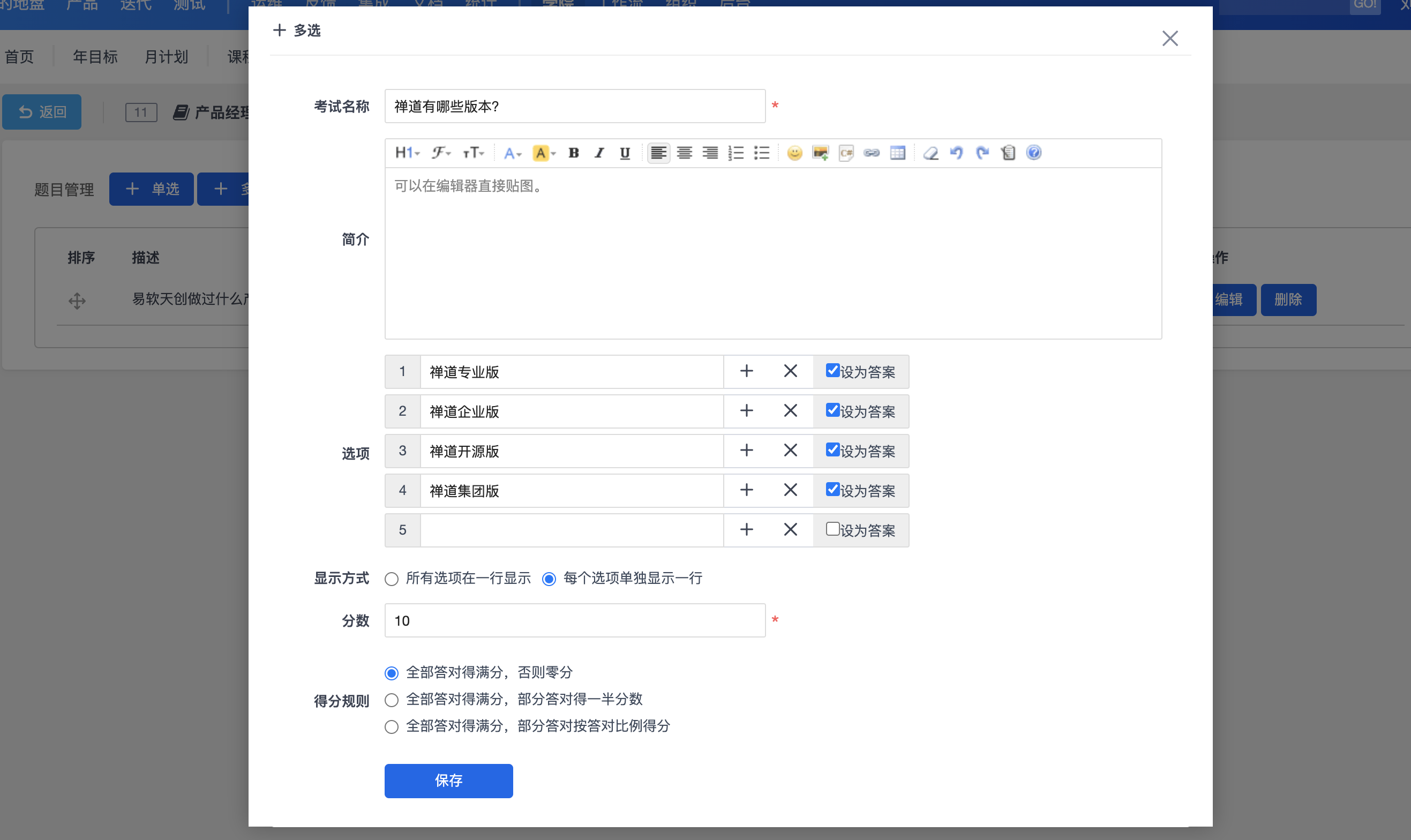The height and width of the screenshot is (840, 1411).
Task: Open editor help question icon
Action: click(1033, 153)
